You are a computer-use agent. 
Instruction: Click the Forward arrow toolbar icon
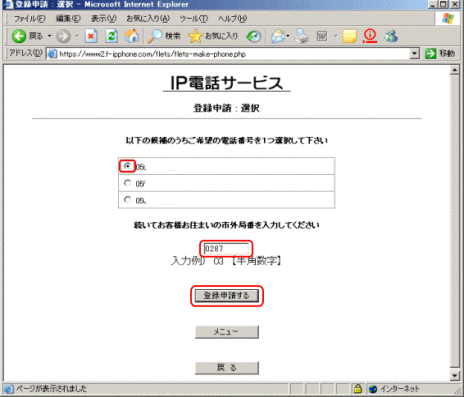[63, 36]
